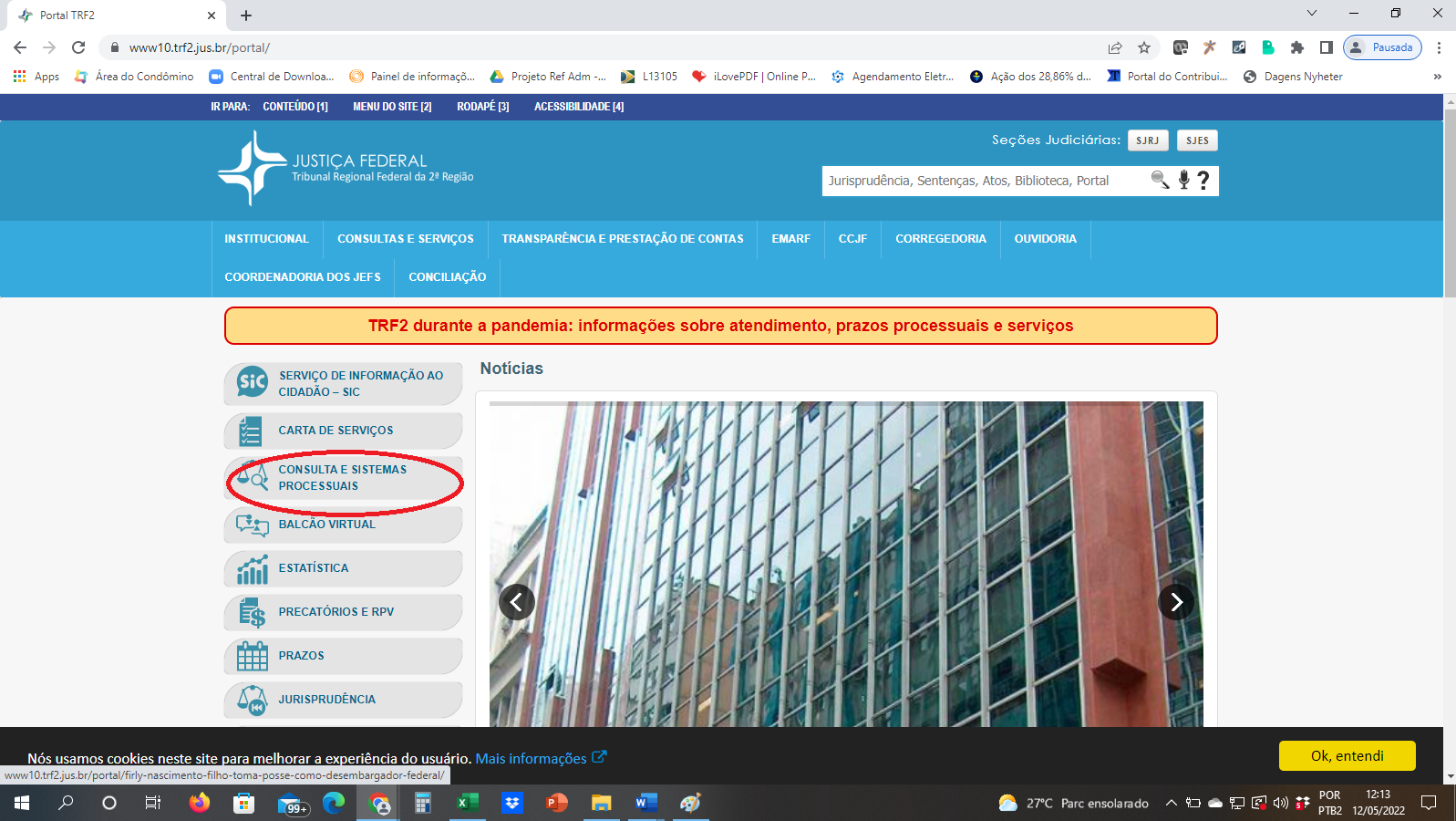Open the pandemic information banner link
1456x821 pixels.
720,326
